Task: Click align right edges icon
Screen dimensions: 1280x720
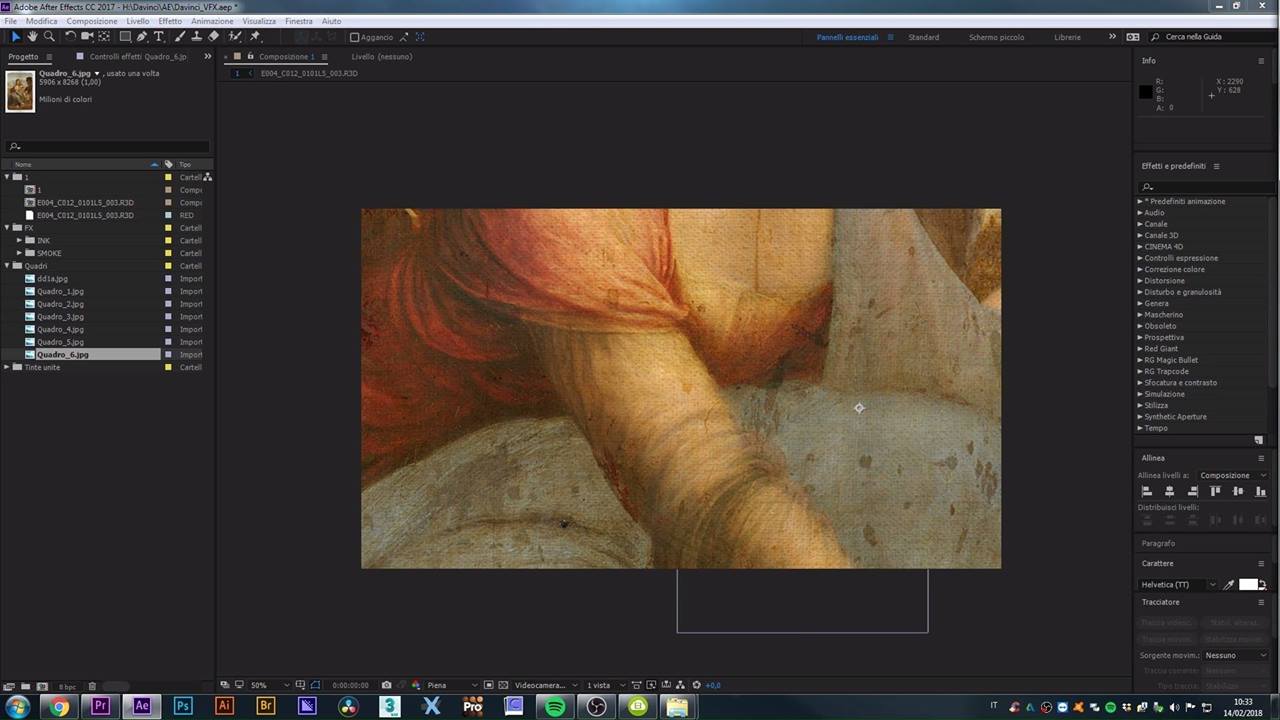Action: pyautogui.click(x=1192, y=491)
